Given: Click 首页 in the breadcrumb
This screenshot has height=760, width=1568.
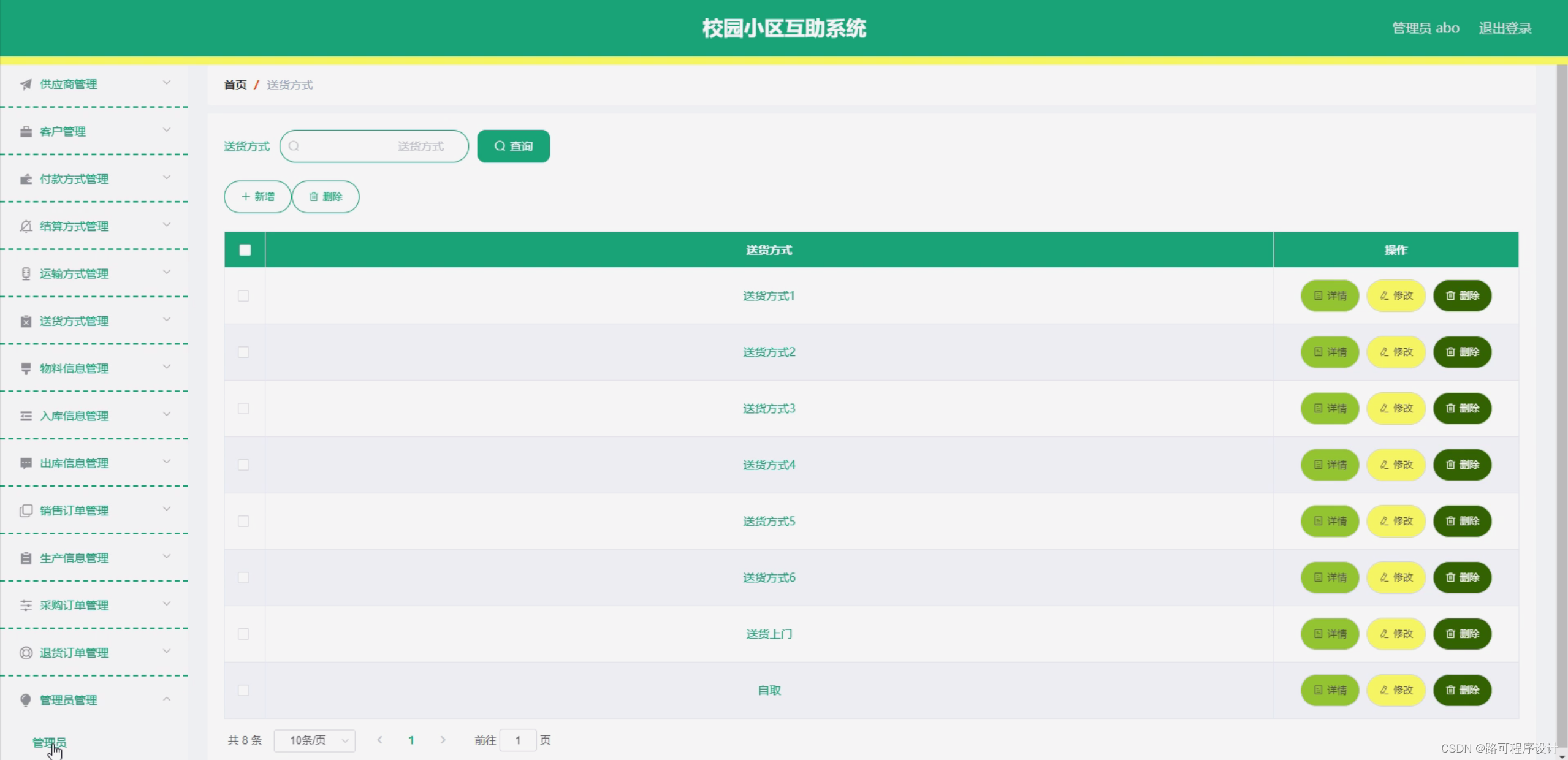Looking at the screenshot, I should 235,85.
